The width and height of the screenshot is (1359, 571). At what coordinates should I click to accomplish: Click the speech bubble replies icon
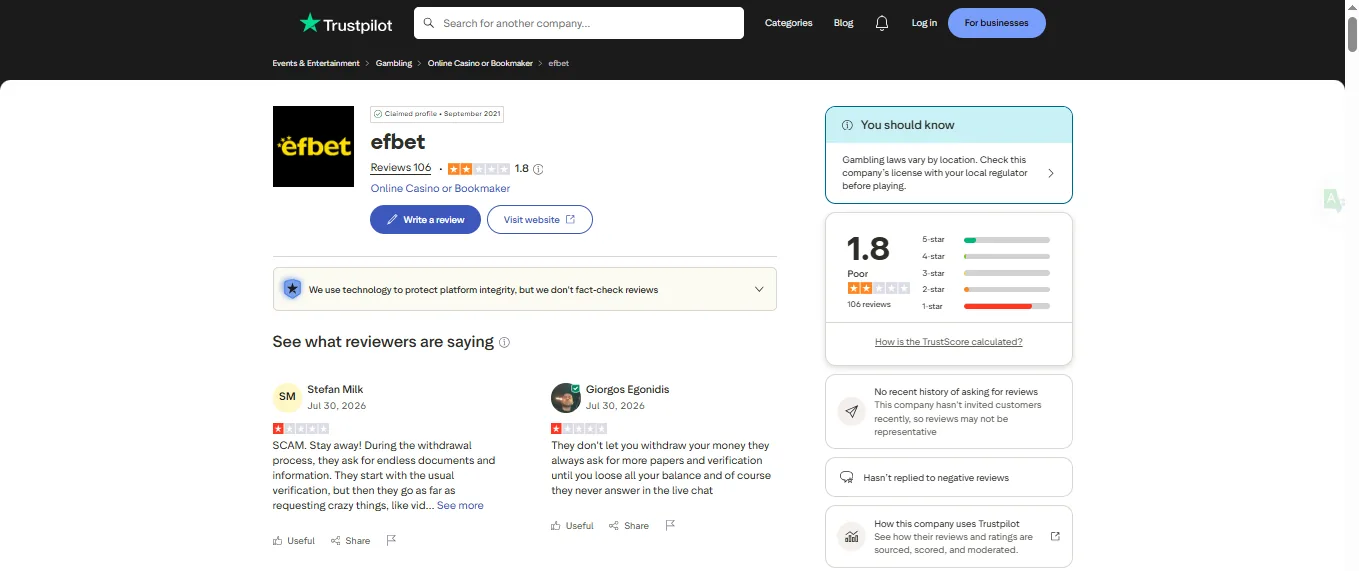click(x=847, y=477)
